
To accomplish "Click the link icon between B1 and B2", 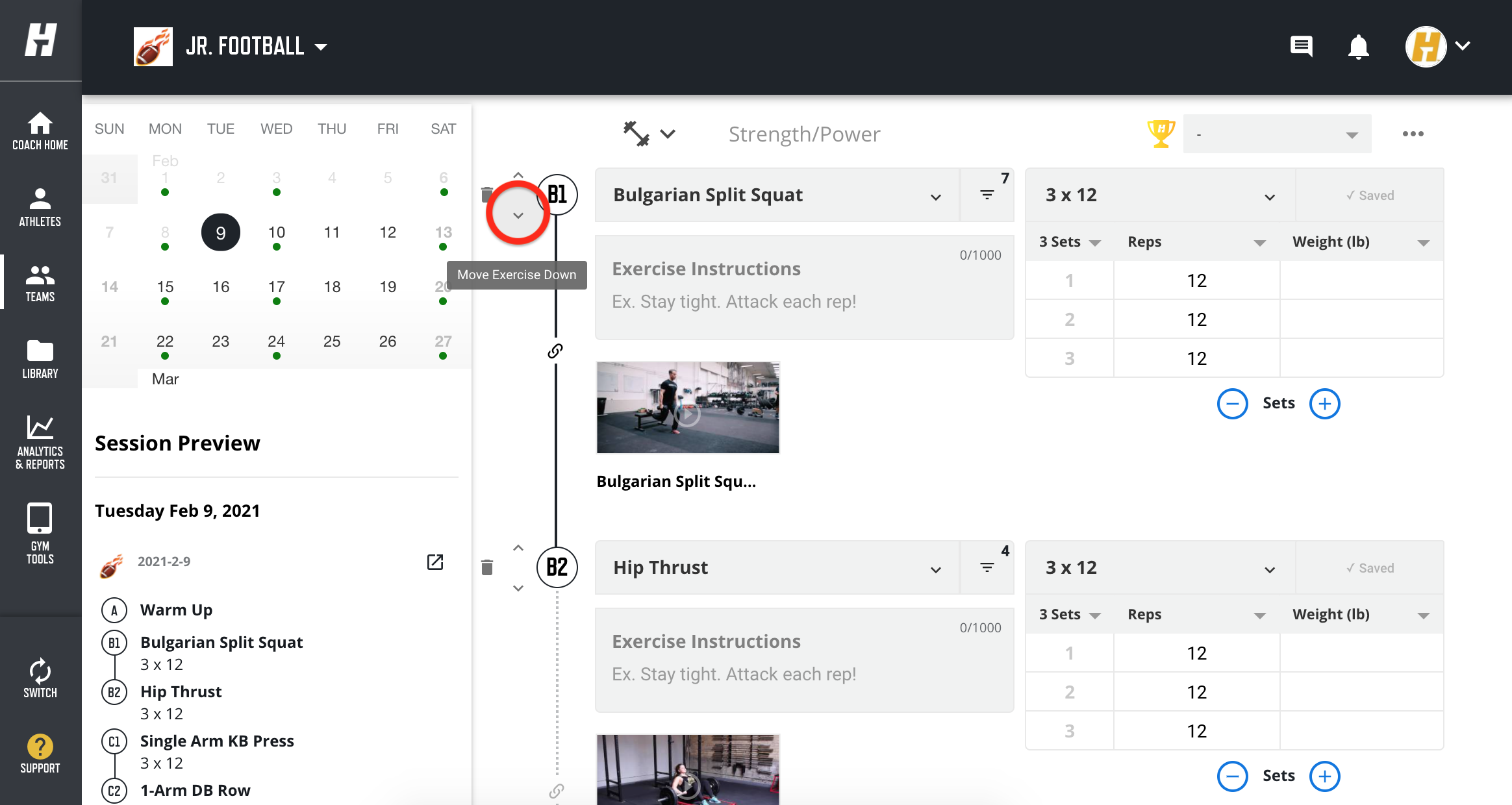I will (x=555, y=351).
